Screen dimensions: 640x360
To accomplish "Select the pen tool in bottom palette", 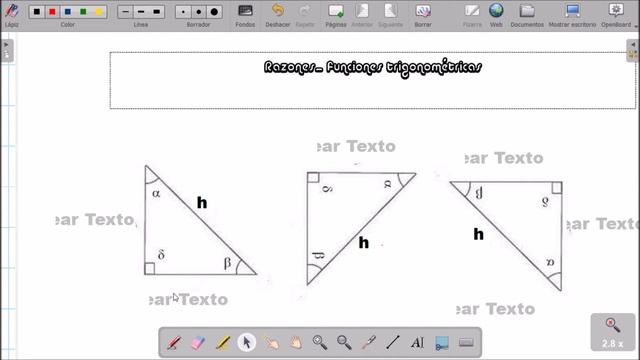I will click(174, 342).
